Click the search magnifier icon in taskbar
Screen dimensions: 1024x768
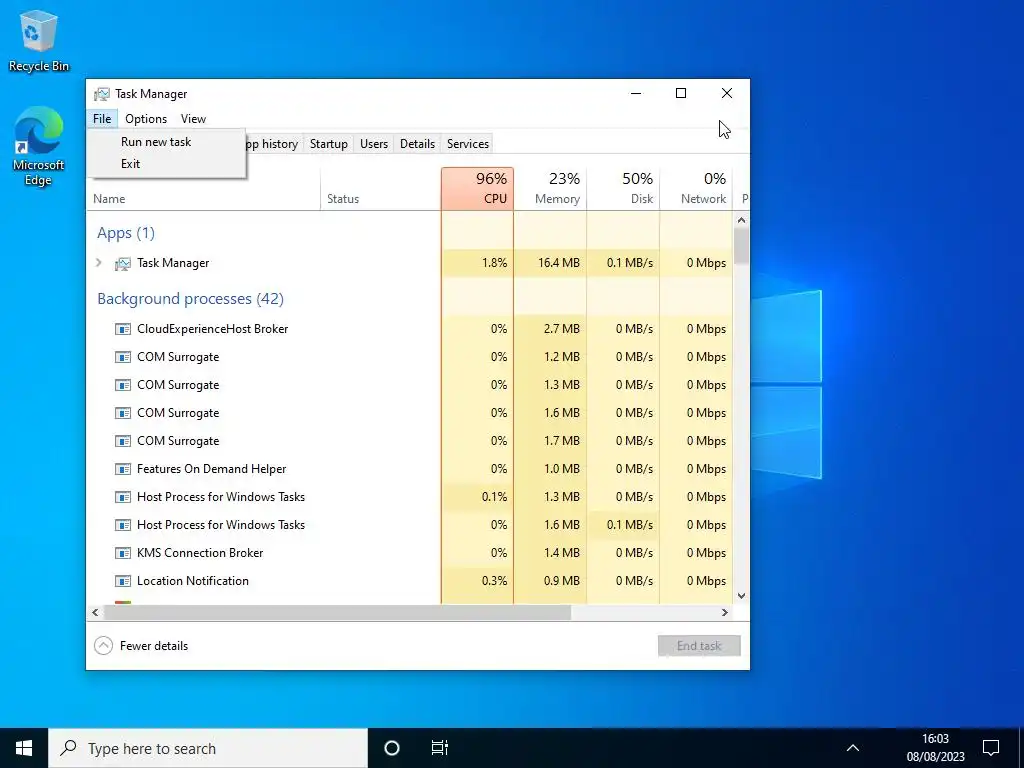(x=68, y=748)
